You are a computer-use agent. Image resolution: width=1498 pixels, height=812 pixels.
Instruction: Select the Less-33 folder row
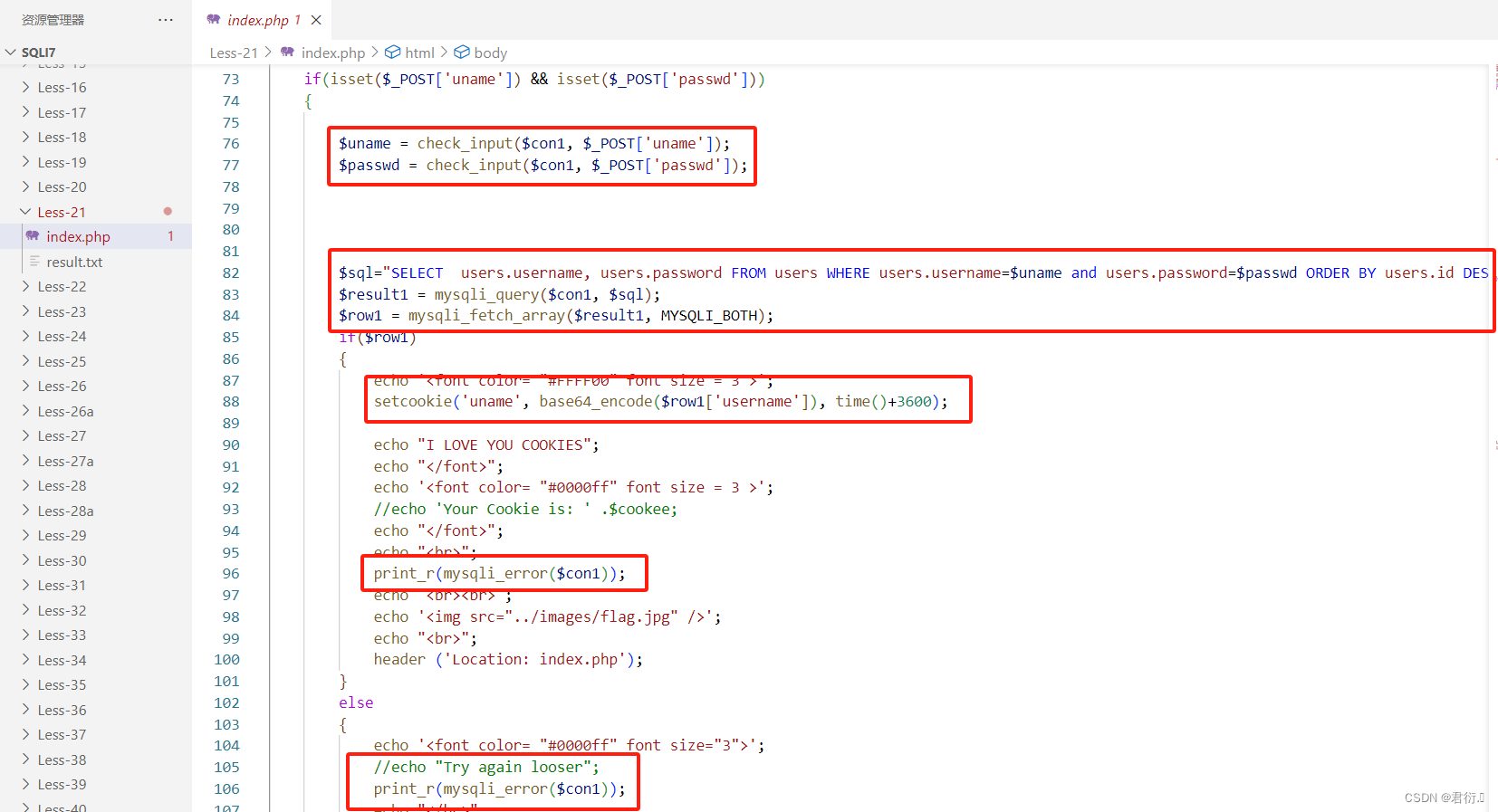pyautogui.click(x=96, y=635)
